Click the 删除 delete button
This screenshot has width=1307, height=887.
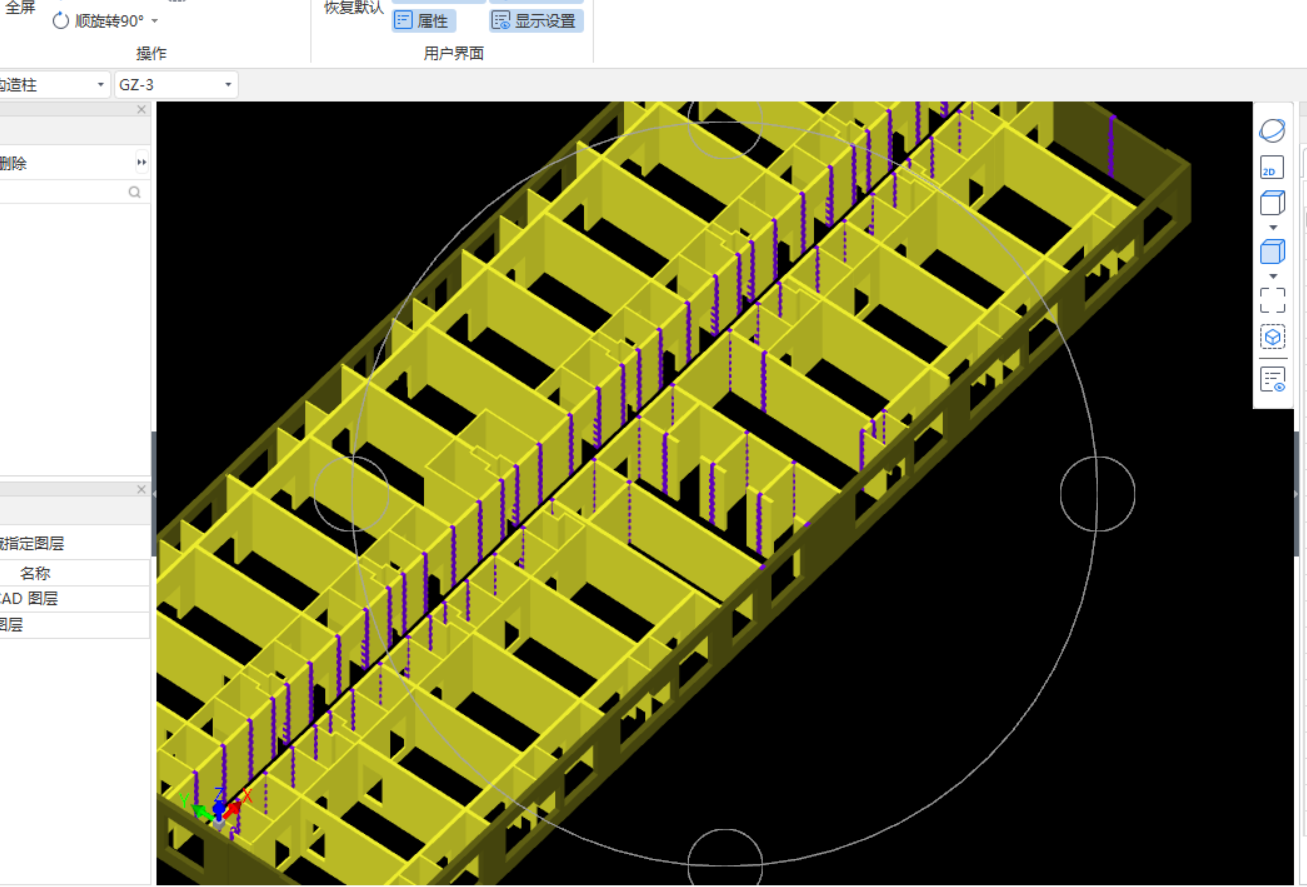point(13,164)
